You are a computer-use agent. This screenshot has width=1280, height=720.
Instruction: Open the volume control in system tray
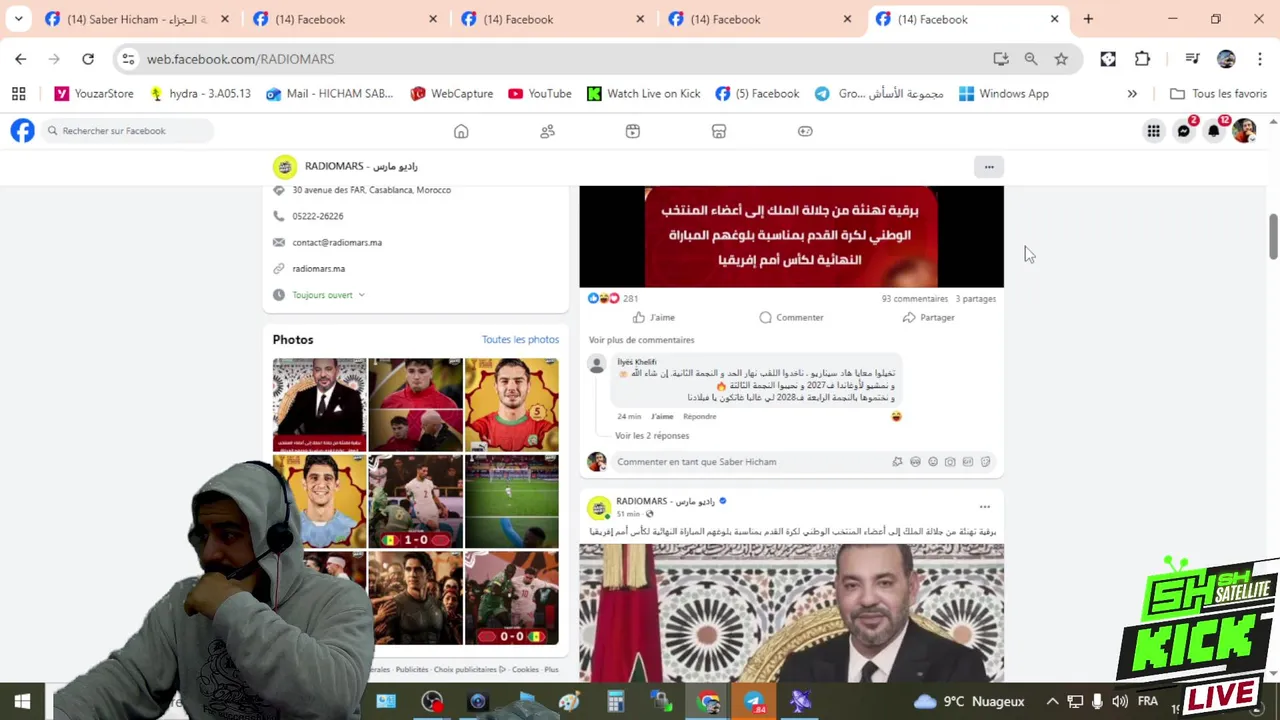[x=1120, y=702]
